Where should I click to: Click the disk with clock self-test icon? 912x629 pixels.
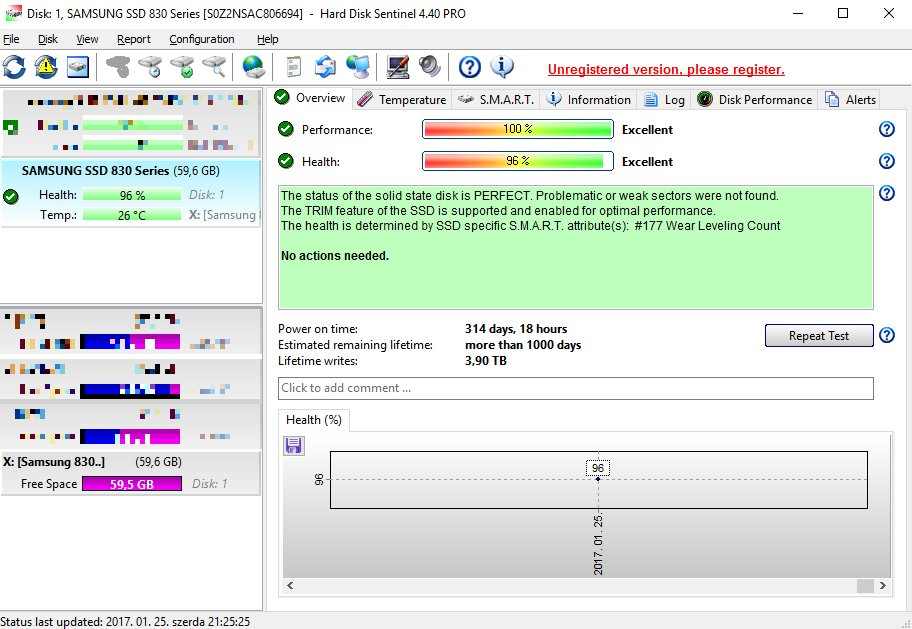[151, 67]
